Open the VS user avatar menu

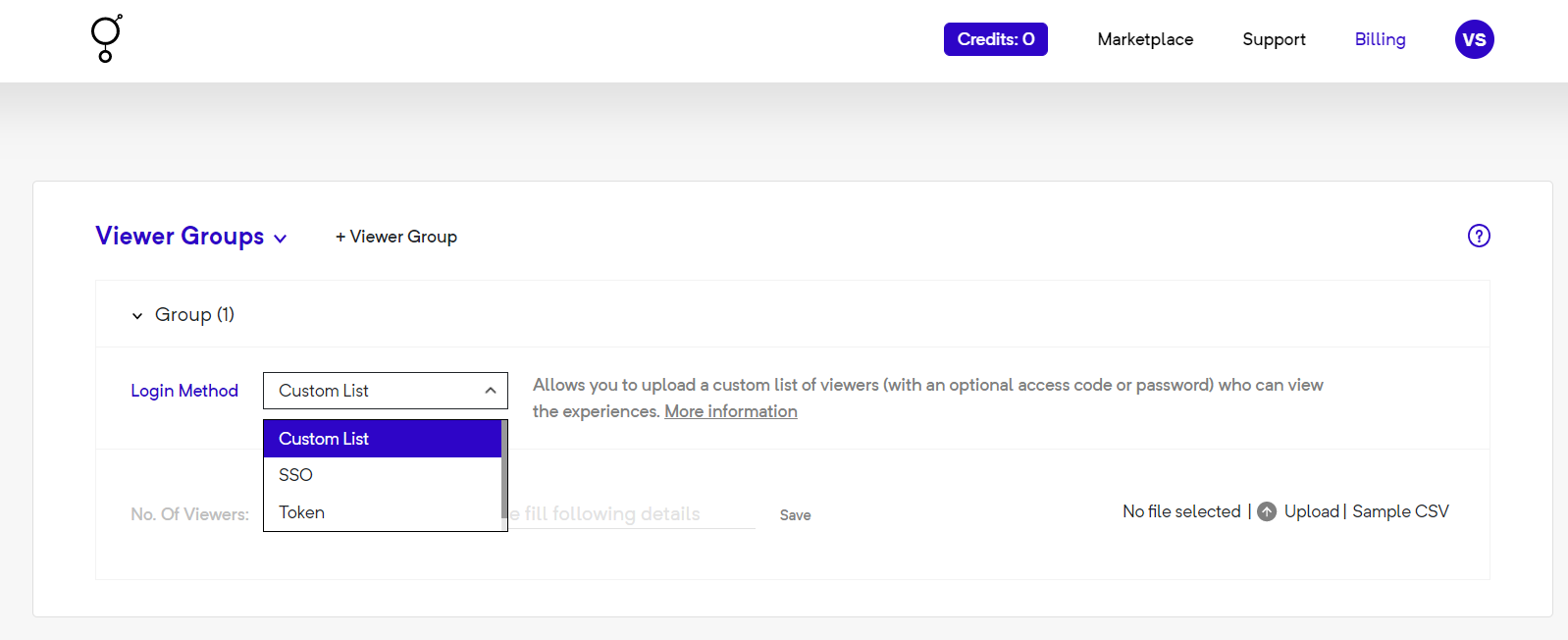click(x=1474, y=39)
